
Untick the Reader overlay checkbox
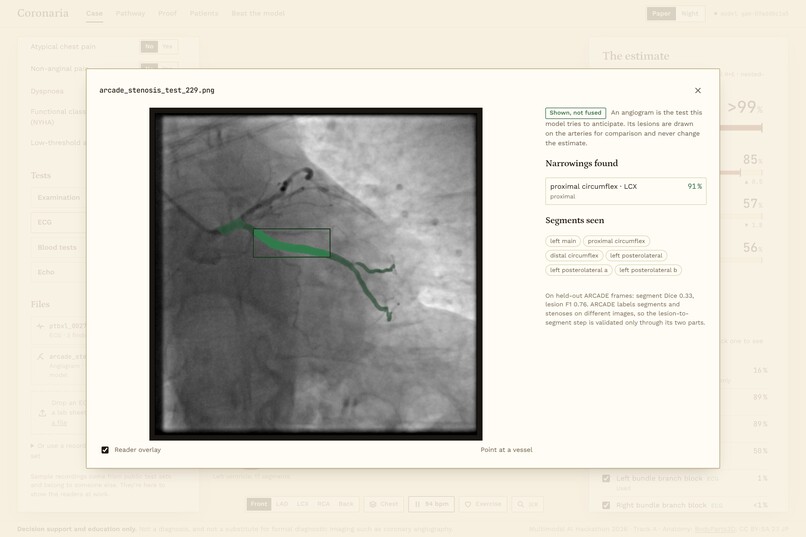point(105,450)
